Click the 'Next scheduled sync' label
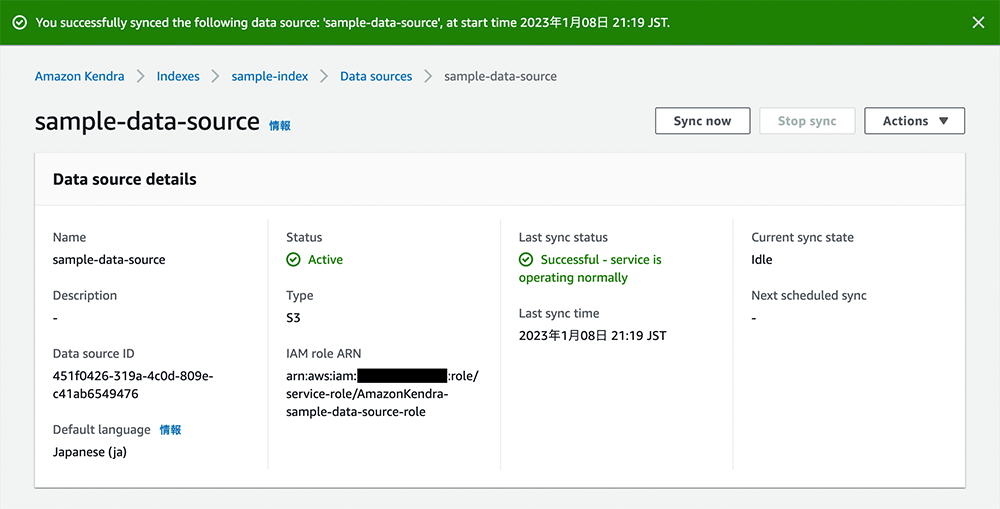Screen dimensions: 1000x509 (809, 295)
